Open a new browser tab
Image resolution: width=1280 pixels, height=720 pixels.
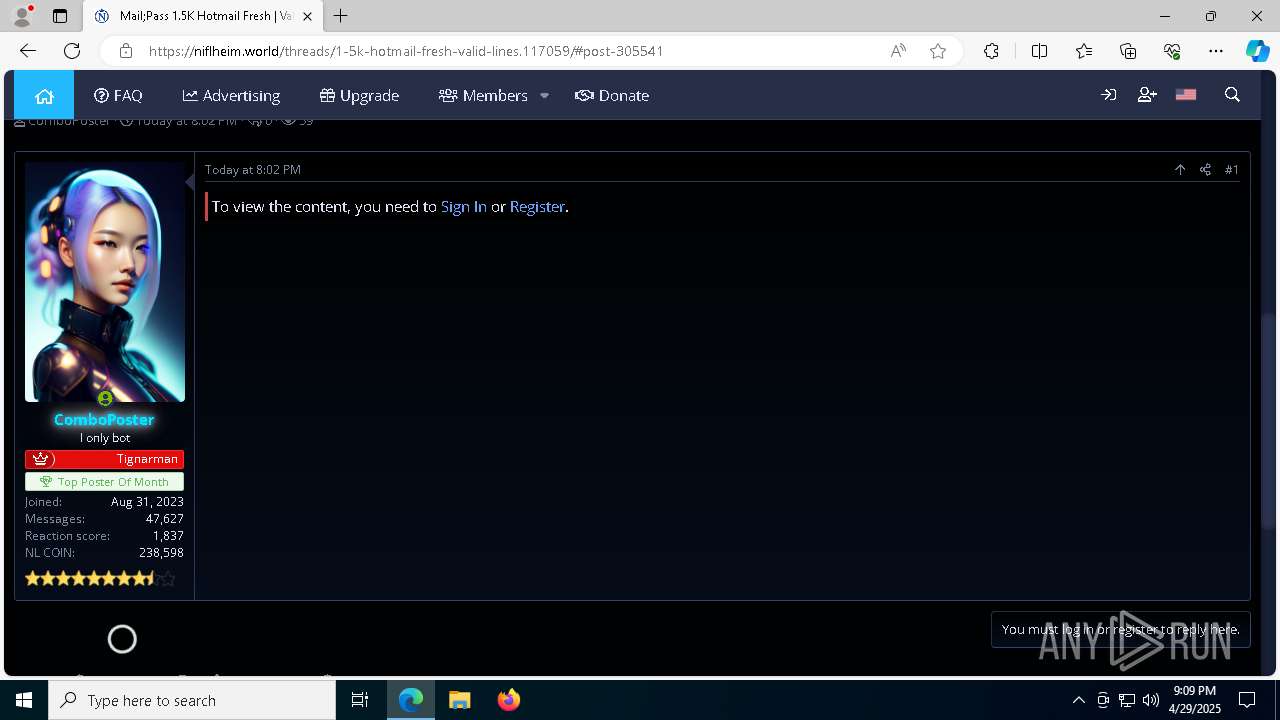coord(341,16)
